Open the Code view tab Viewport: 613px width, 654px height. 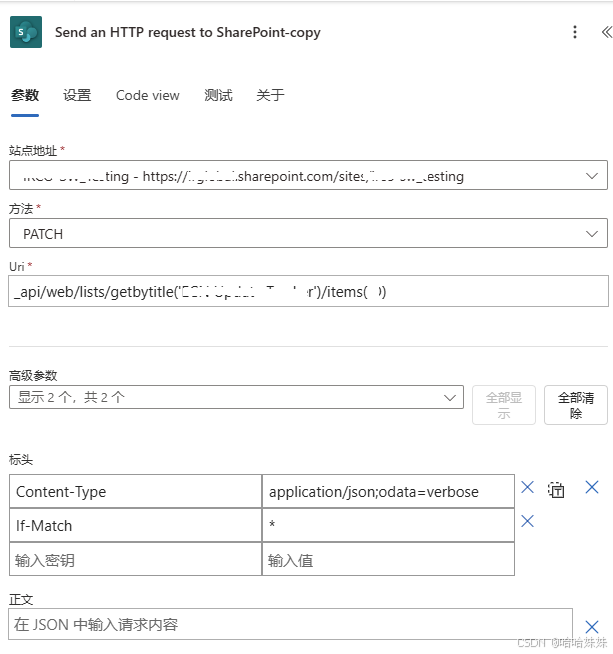[148, 95]
